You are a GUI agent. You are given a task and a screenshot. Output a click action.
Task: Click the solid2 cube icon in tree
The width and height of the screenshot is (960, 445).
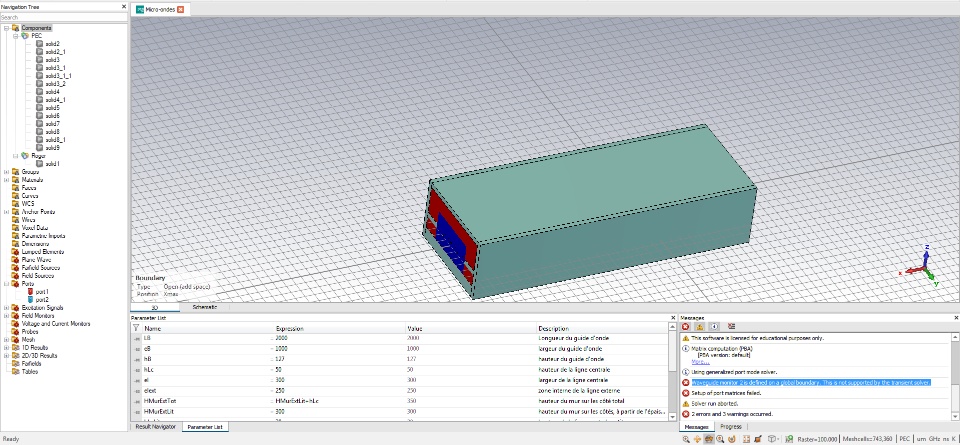pos(39,44)
